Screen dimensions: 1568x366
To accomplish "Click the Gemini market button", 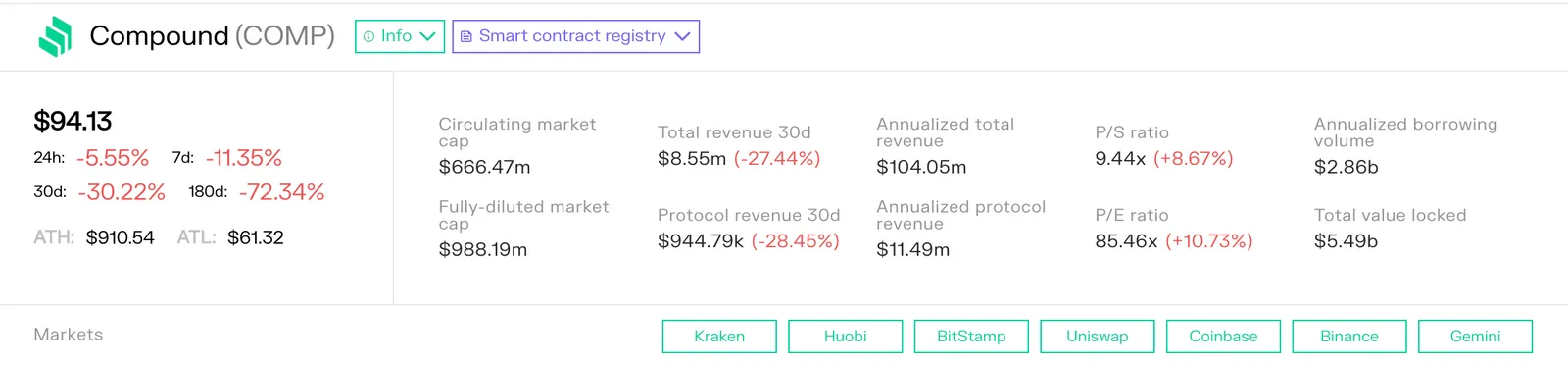I will [1475, 337].
